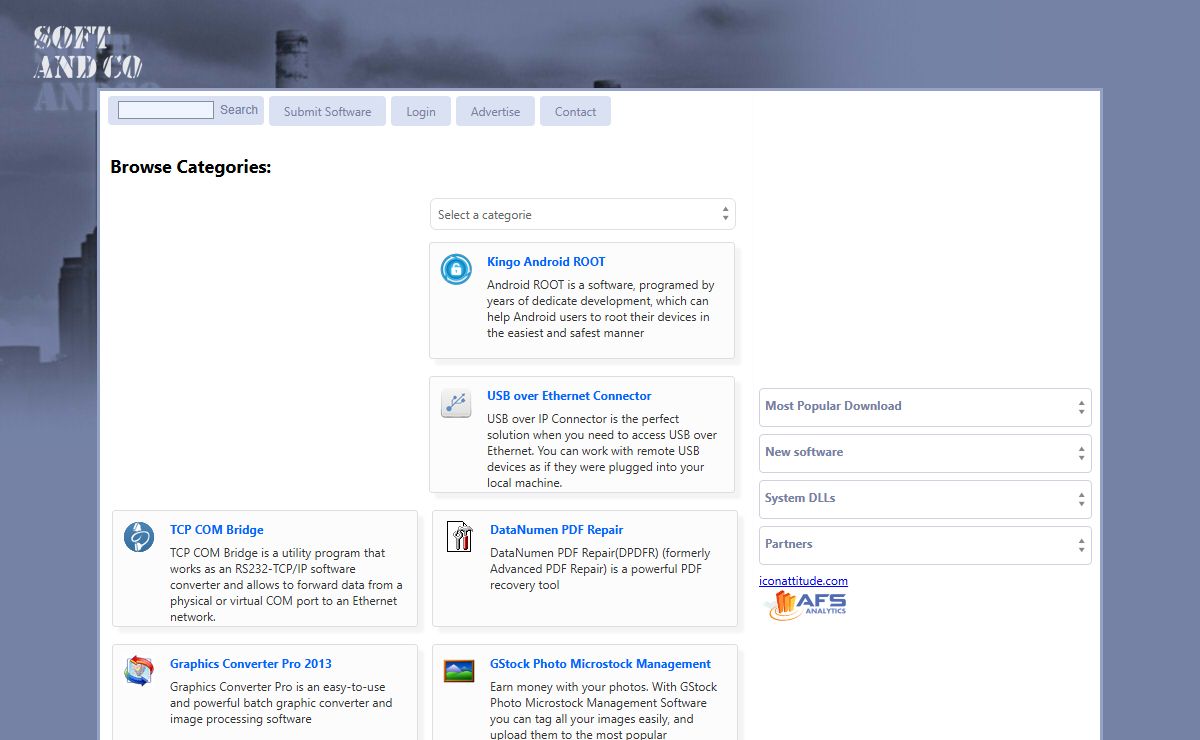Expand the Most Popular Download list
The width and height of the screenshot is (1200, 740).
(x=925, y=407)
